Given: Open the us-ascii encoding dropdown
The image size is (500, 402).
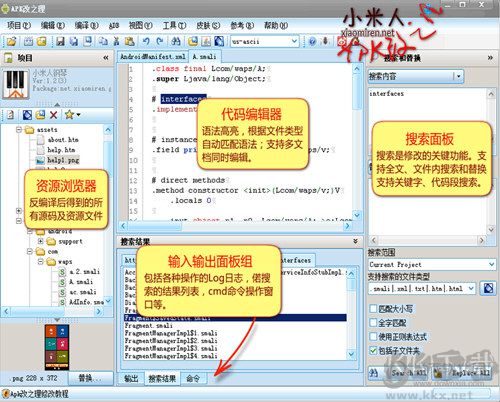Looking at the screenshot, I should 294,41.
